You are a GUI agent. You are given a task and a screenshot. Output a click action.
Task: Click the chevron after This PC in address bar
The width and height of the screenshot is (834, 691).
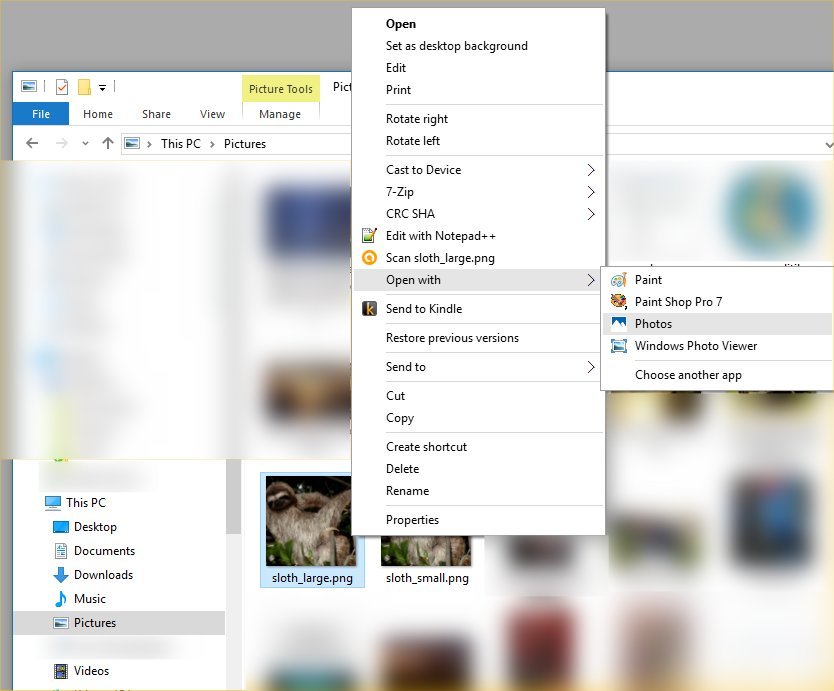(x=212, y=144)
